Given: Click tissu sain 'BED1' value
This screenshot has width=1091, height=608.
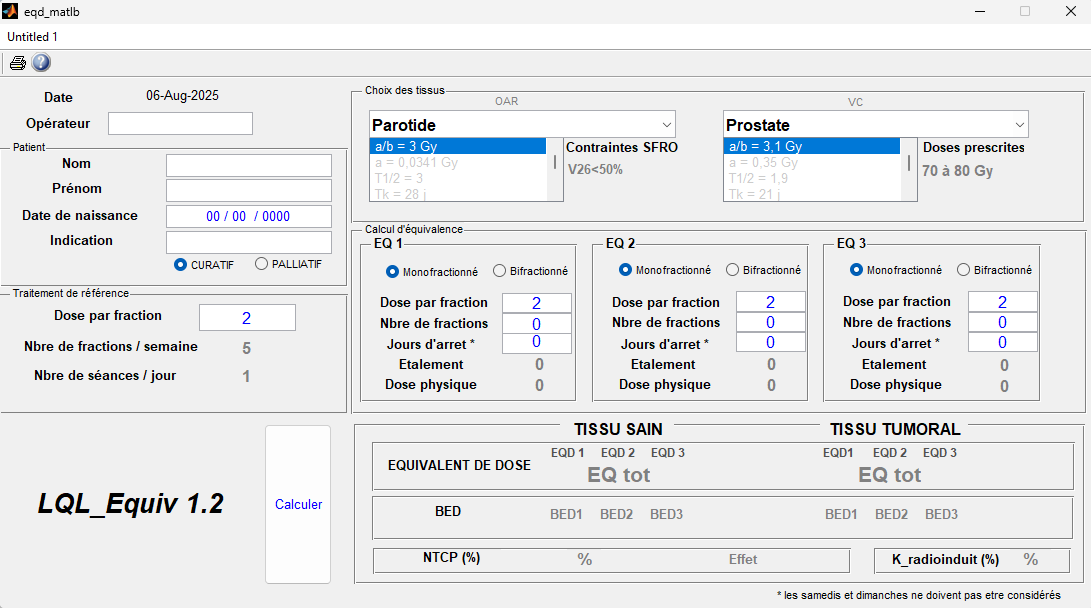Looking at the screenshot, I should [566, 514].
